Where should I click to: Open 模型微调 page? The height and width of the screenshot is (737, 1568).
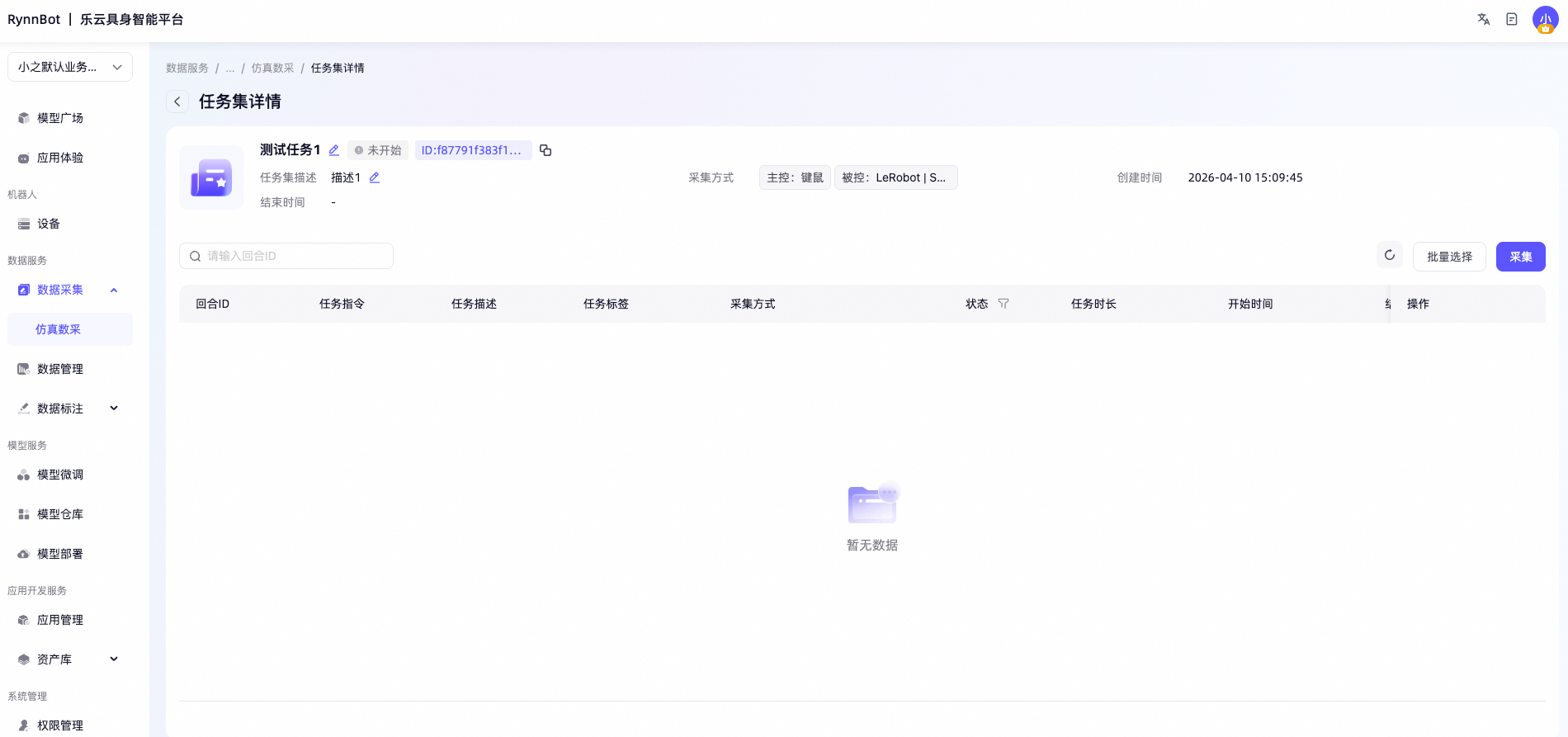coord(70,475)
